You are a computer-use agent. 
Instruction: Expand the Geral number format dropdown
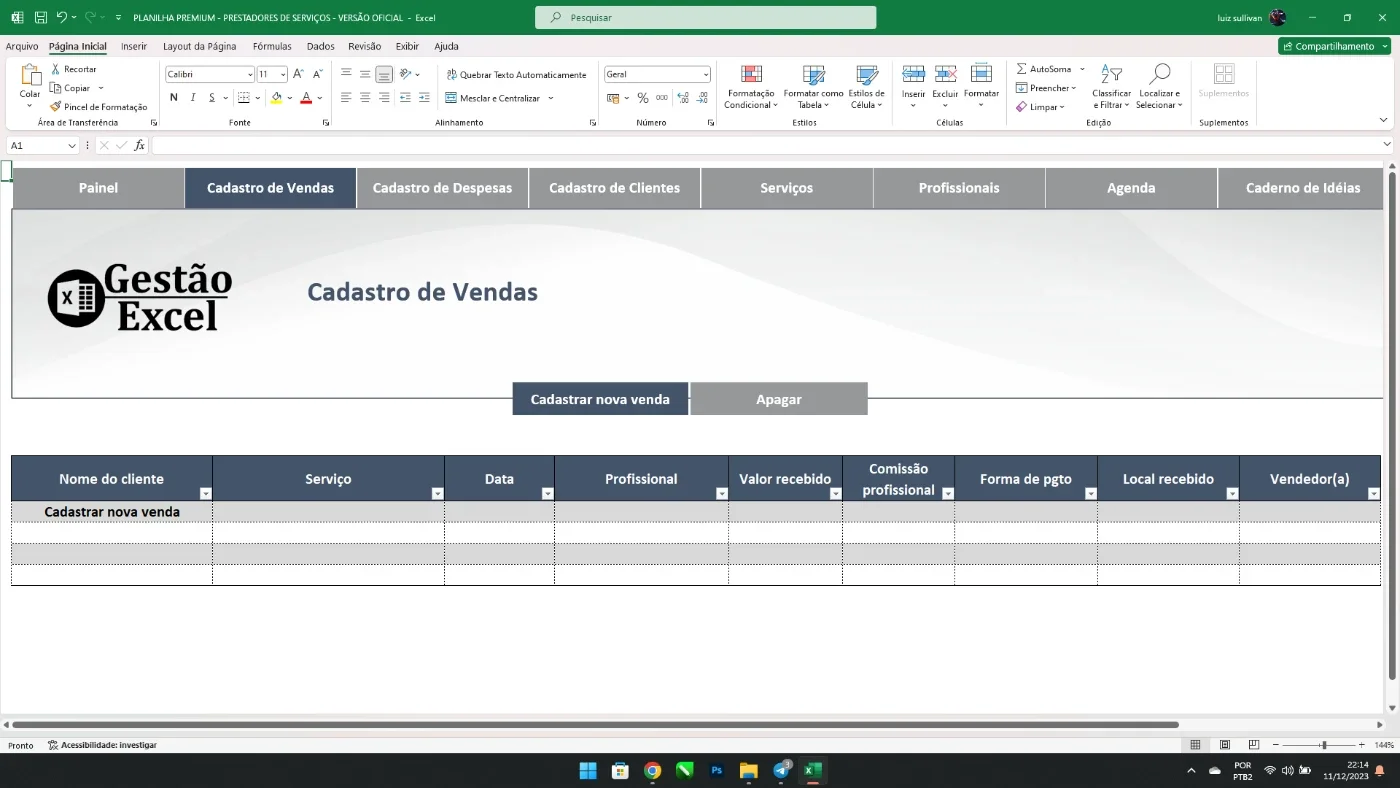(x=705, y=74)
